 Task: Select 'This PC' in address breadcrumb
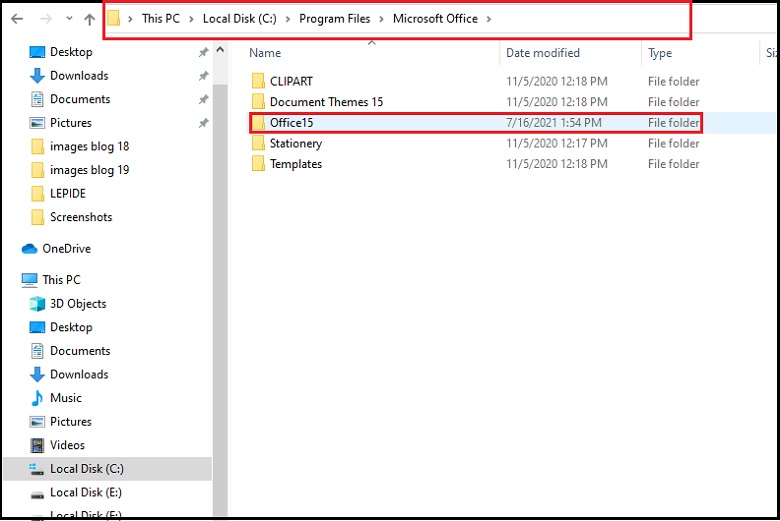(161, 18)
